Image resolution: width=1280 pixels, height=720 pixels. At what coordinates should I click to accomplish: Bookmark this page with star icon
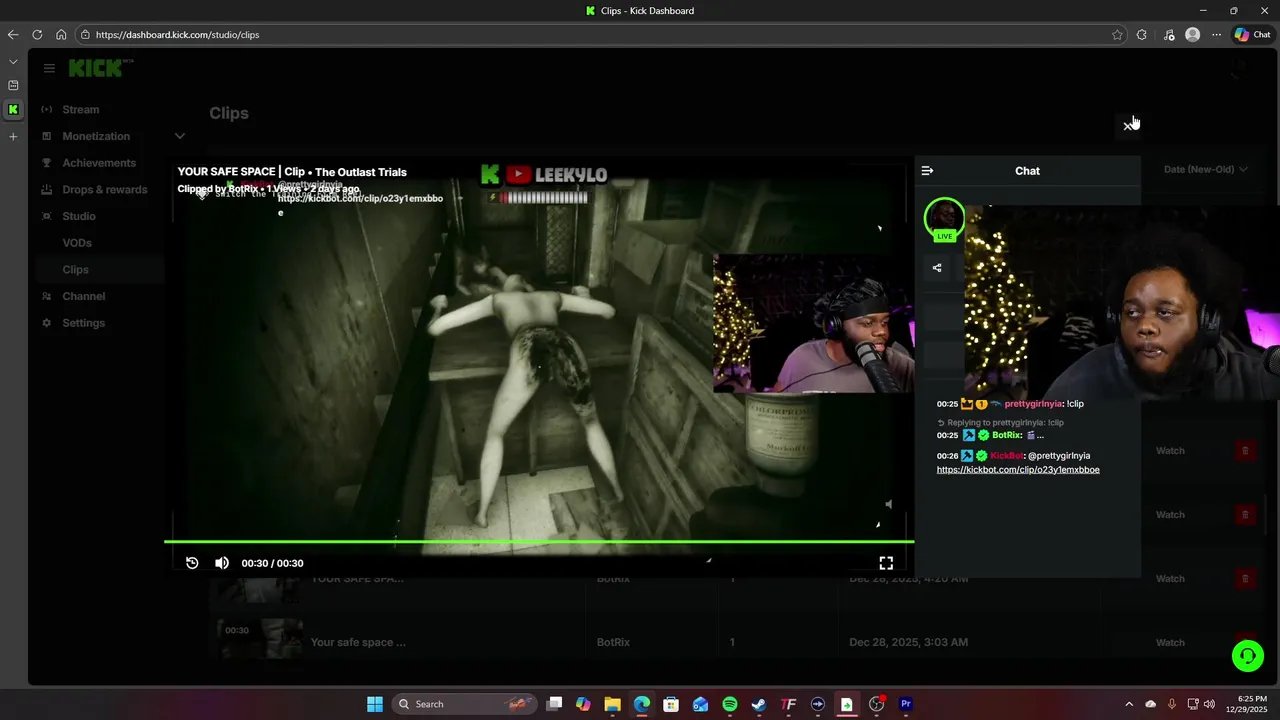point(1117,34)
